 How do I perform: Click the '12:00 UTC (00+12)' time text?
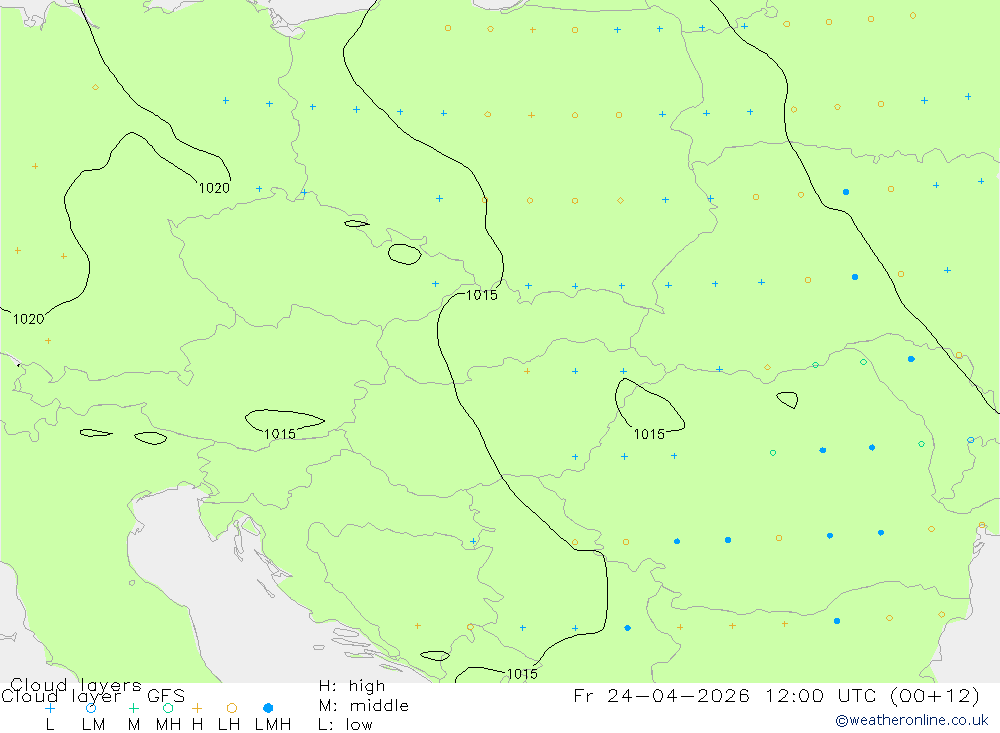tap(872, 695)
